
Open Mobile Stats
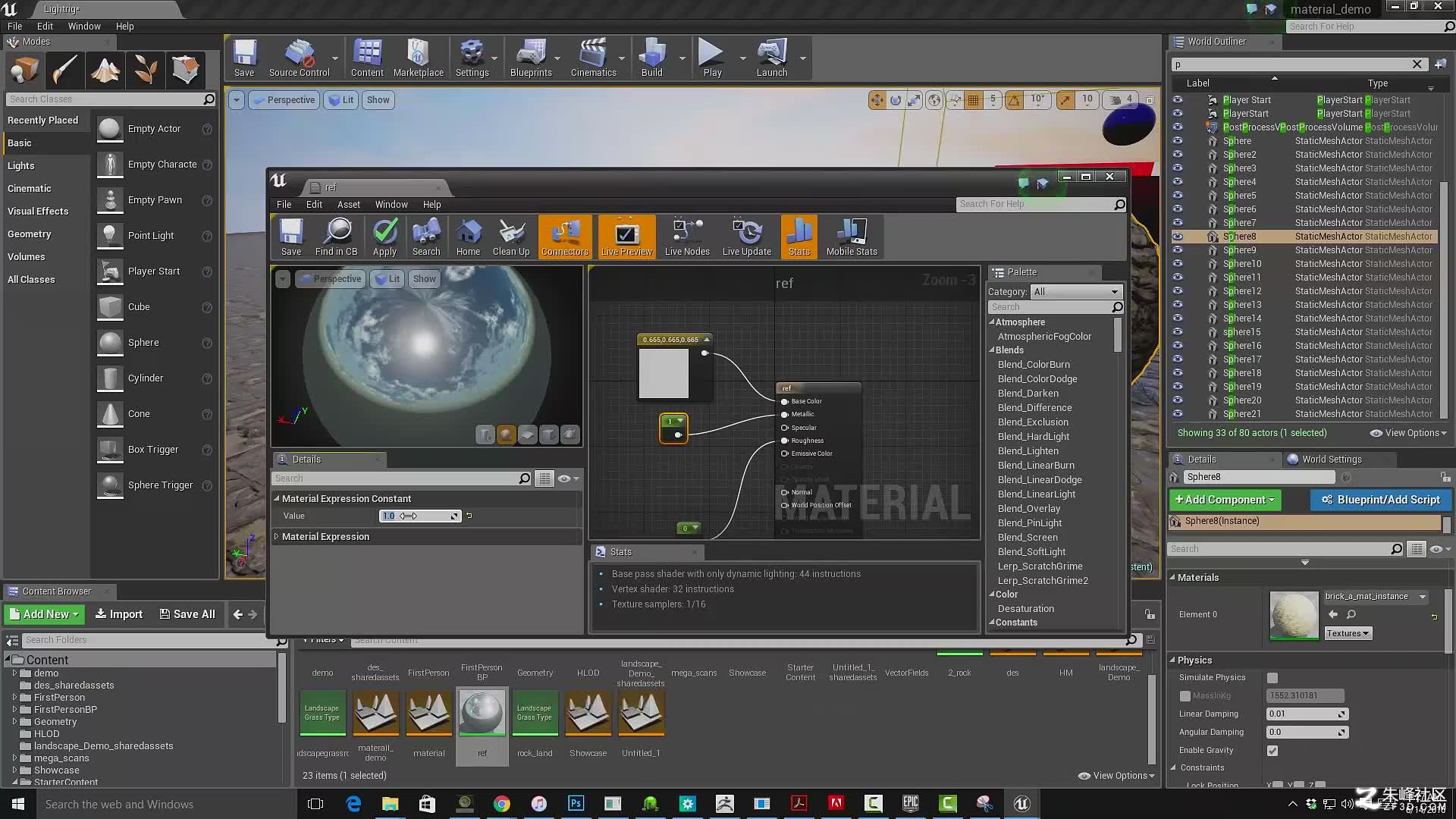coord(852,237)
